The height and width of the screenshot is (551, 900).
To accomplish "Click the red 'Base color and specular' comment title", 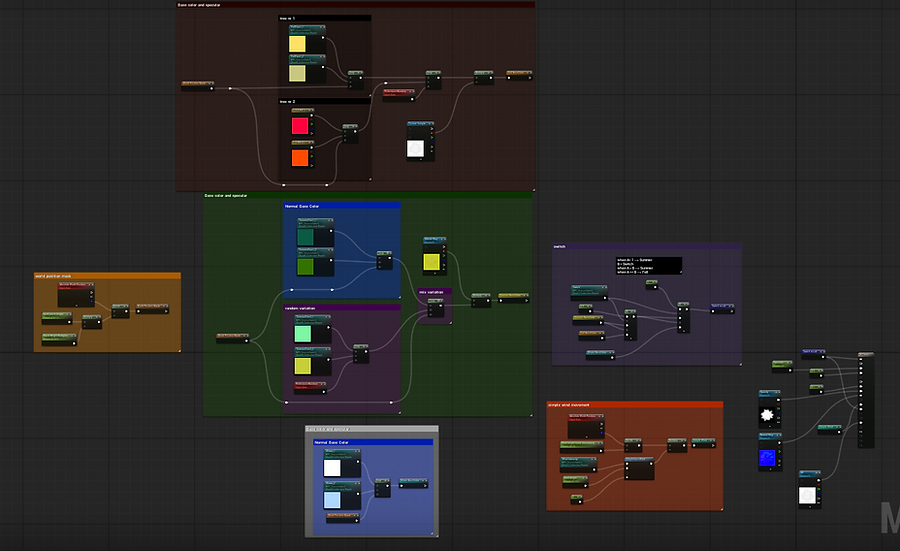I will [x=199, y=5].
